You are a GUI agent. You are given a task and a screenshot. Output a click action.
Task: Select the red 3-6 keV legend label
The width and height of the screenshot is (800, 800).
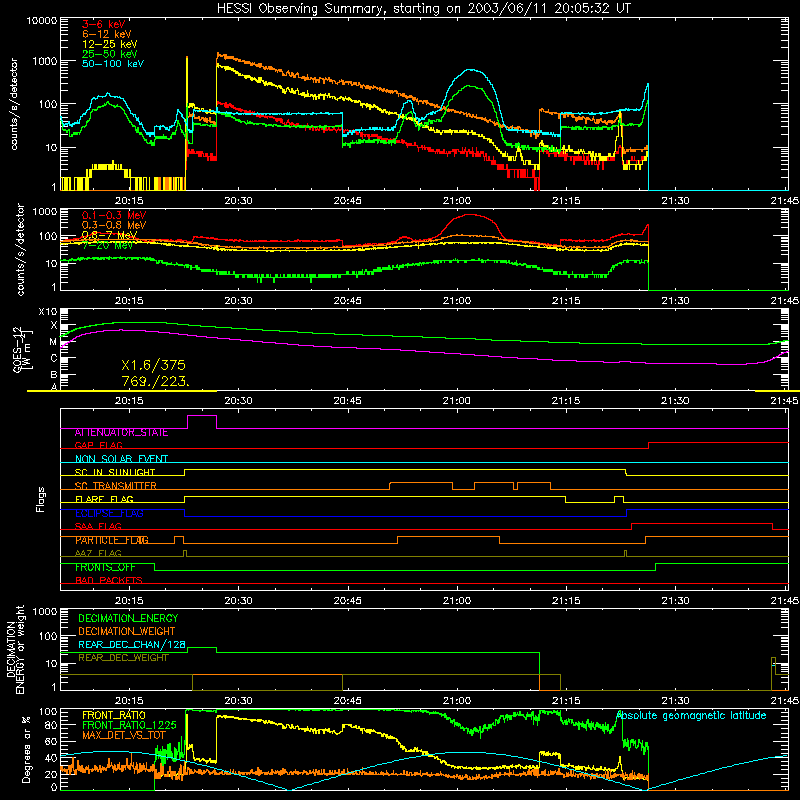click(x=103, y=24)
